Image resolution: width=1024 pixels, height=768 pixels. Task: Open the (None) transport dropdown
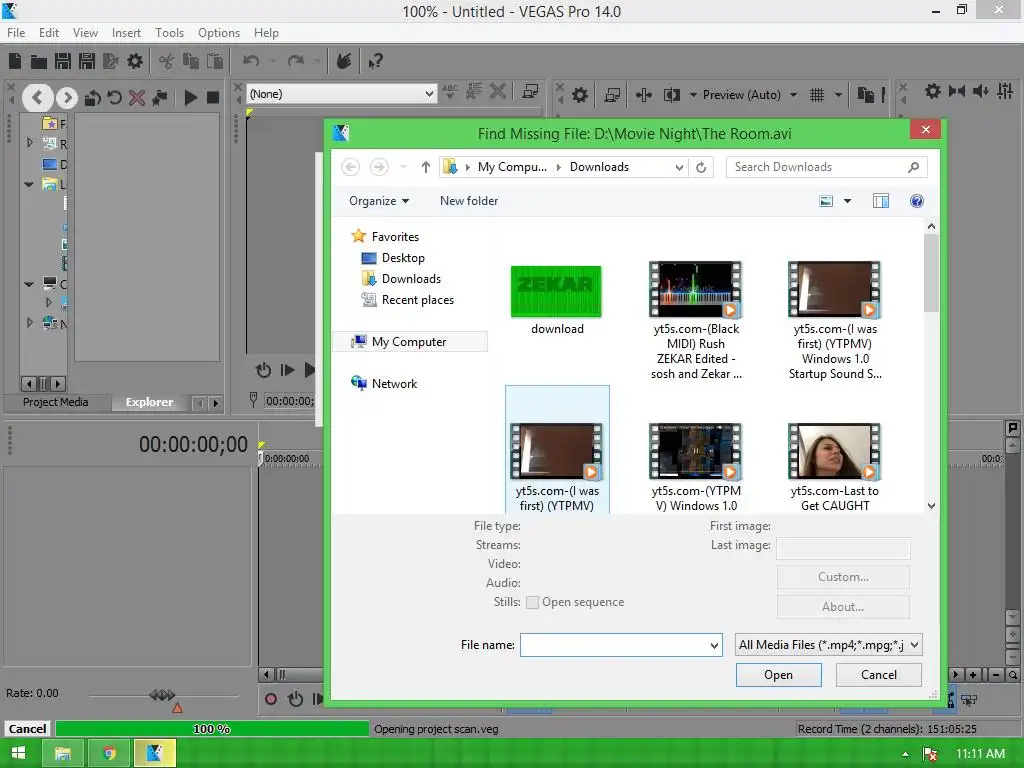(x=429, y=94)
